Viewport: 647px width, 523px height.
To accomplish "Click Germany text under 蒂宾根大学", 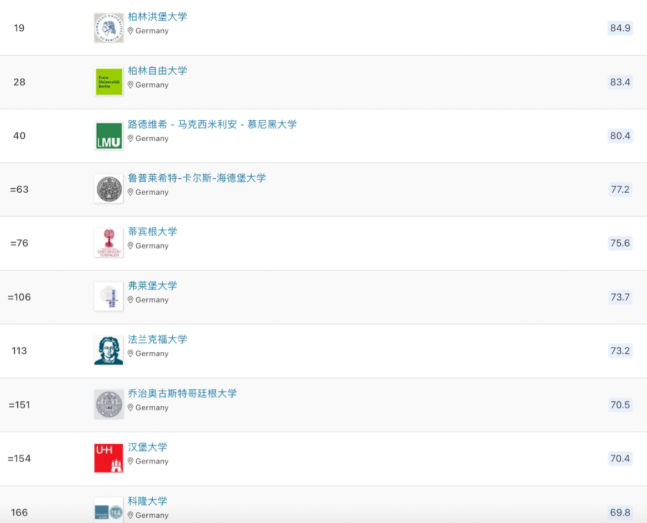I will click(x=152, y=246).
